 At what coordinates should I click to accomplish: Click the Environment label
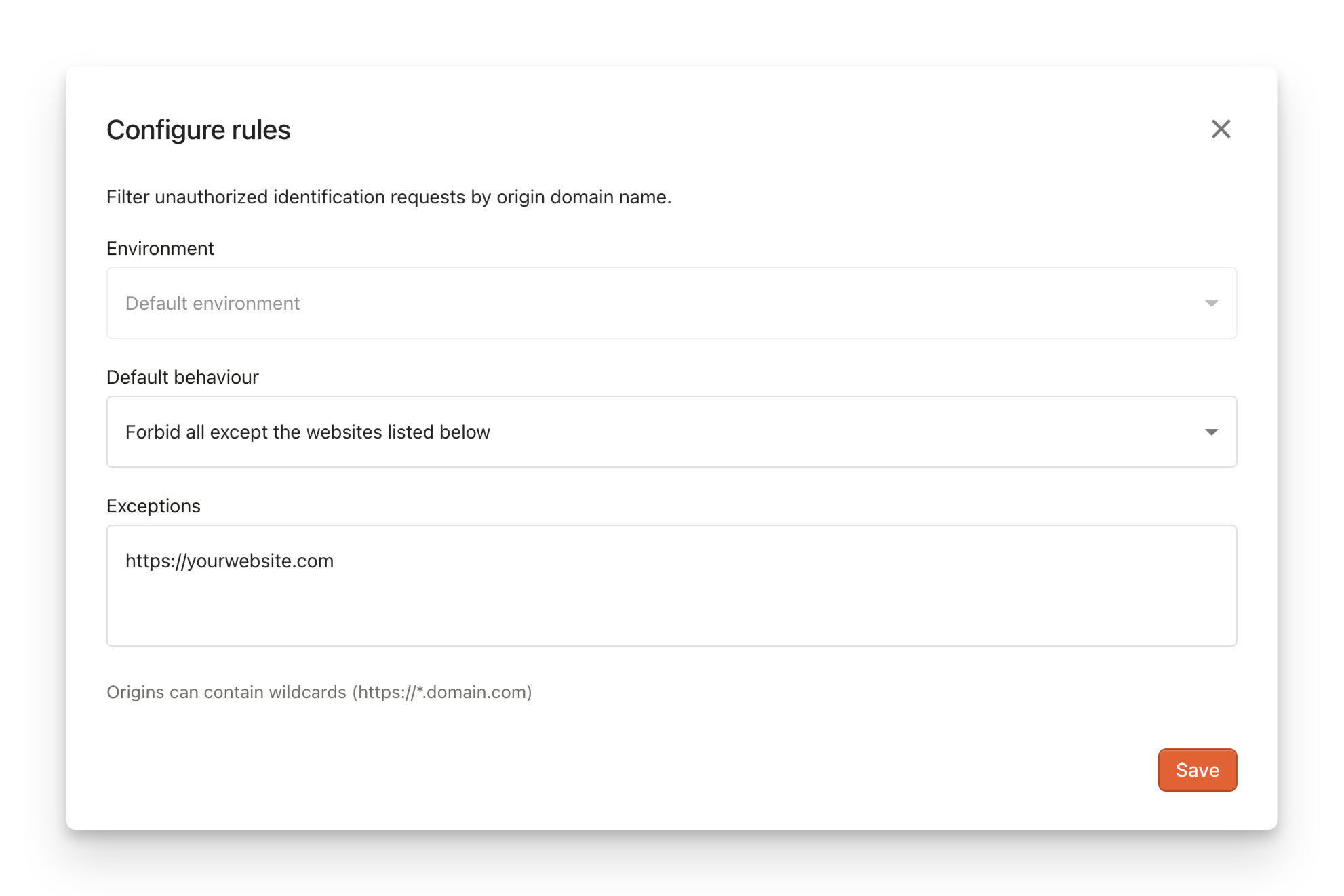tap(159, 248)
